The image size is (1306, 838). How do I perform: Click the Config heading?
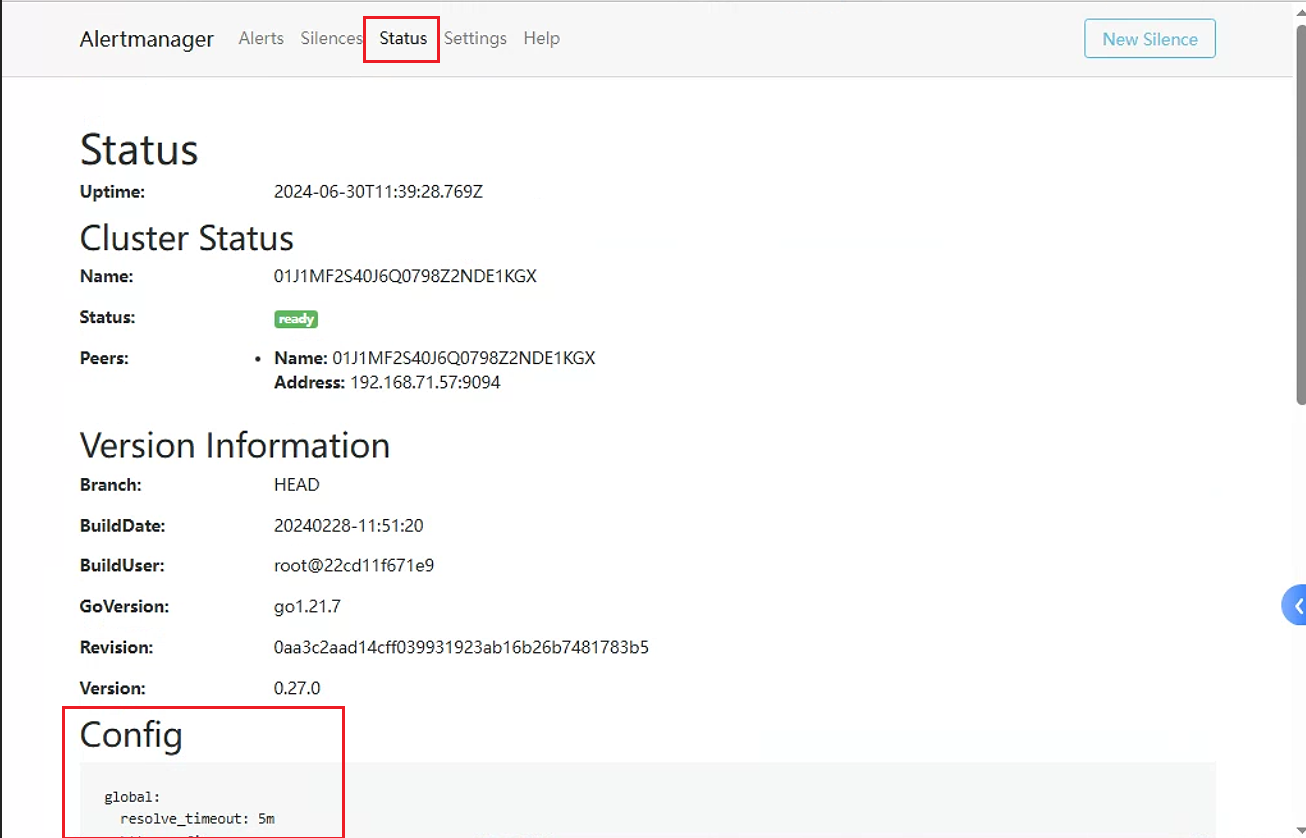[x=131, y=735]
